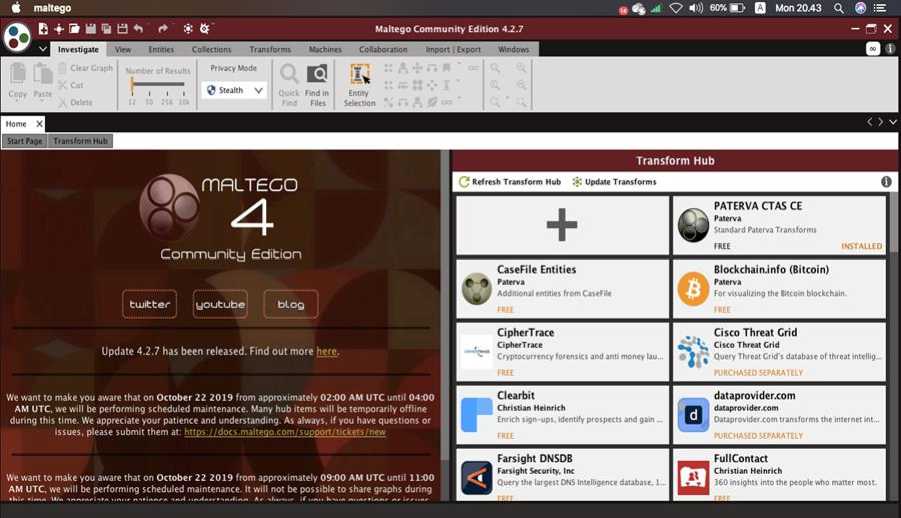
Task: Click the scroll-tabs-right arrow
Action: pyautogui.click(x=880, y=121)
